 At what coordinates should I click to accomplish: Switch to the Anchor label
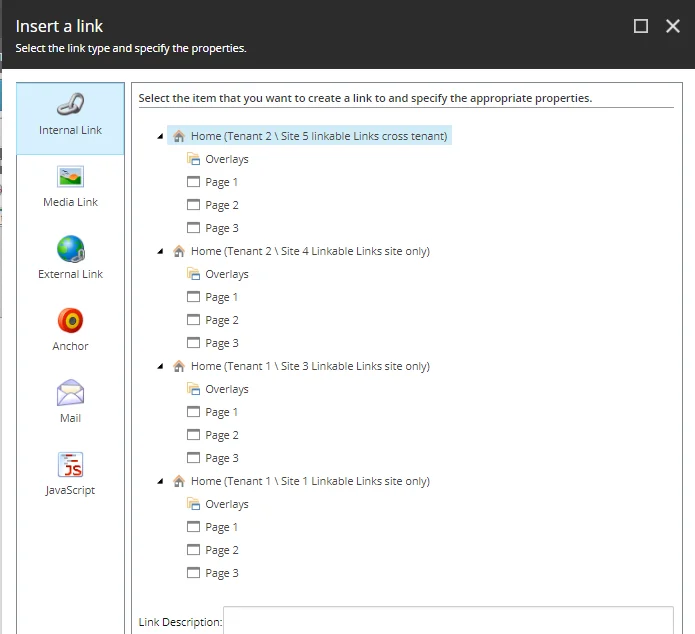70,346
